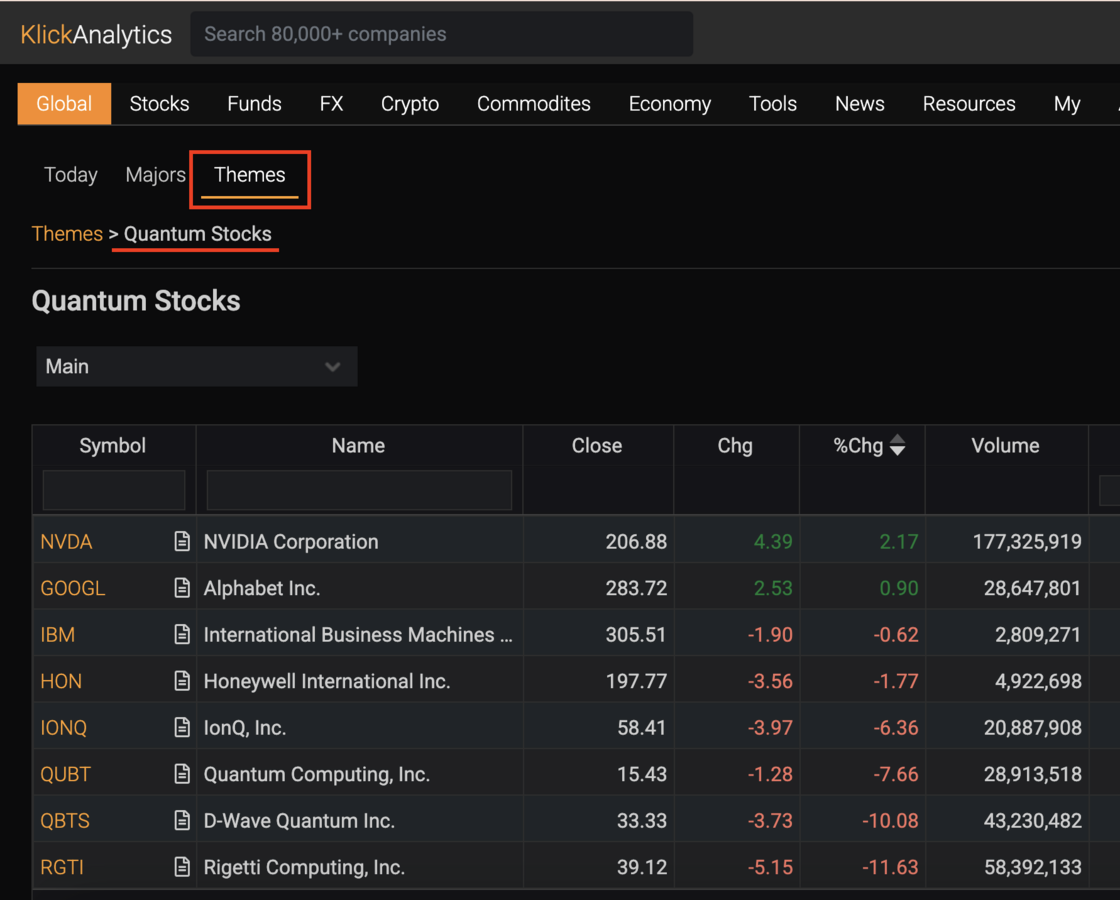Open the Economy menu
This screenshot has height=900, width=1120.
click(x=670, y=104)
